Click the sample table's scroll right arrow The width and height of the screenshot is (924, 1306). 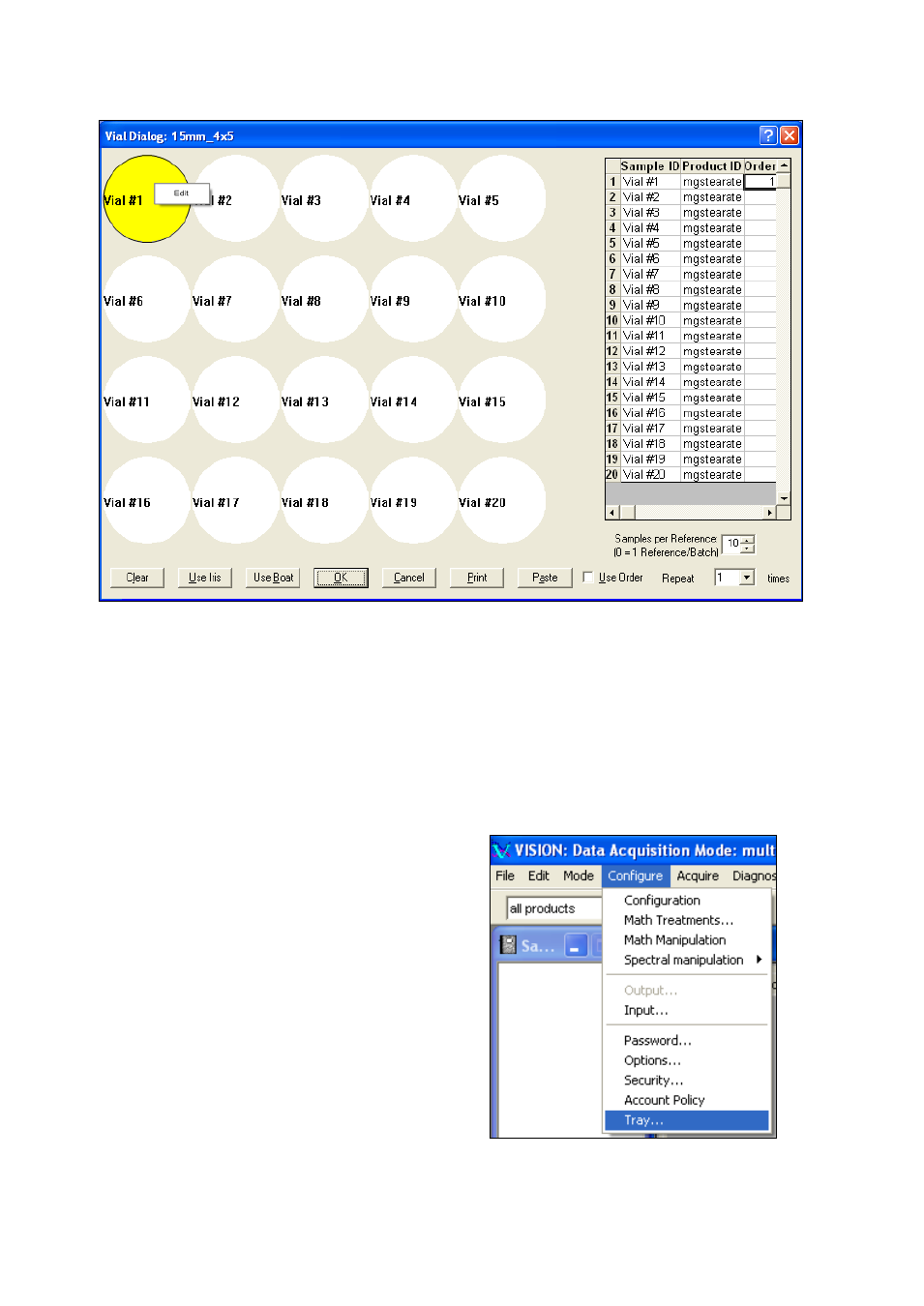(x=770, y=513)
